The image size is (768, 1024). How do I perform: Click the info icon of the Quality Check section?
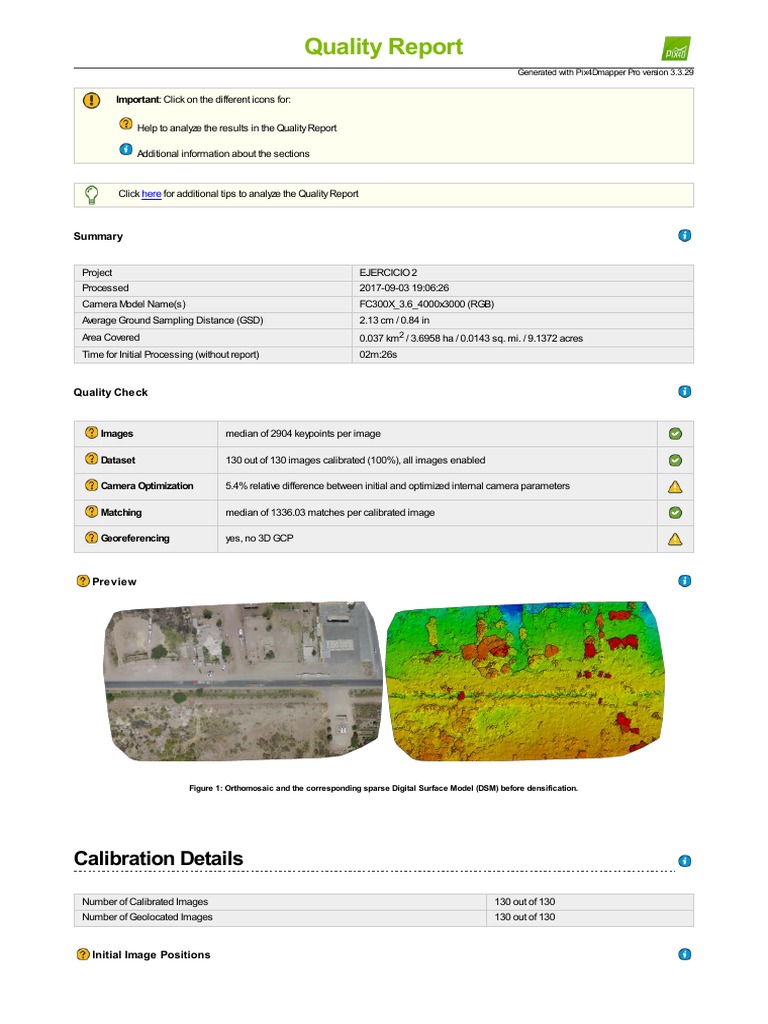pyautogui.click(x=684, y=392)
